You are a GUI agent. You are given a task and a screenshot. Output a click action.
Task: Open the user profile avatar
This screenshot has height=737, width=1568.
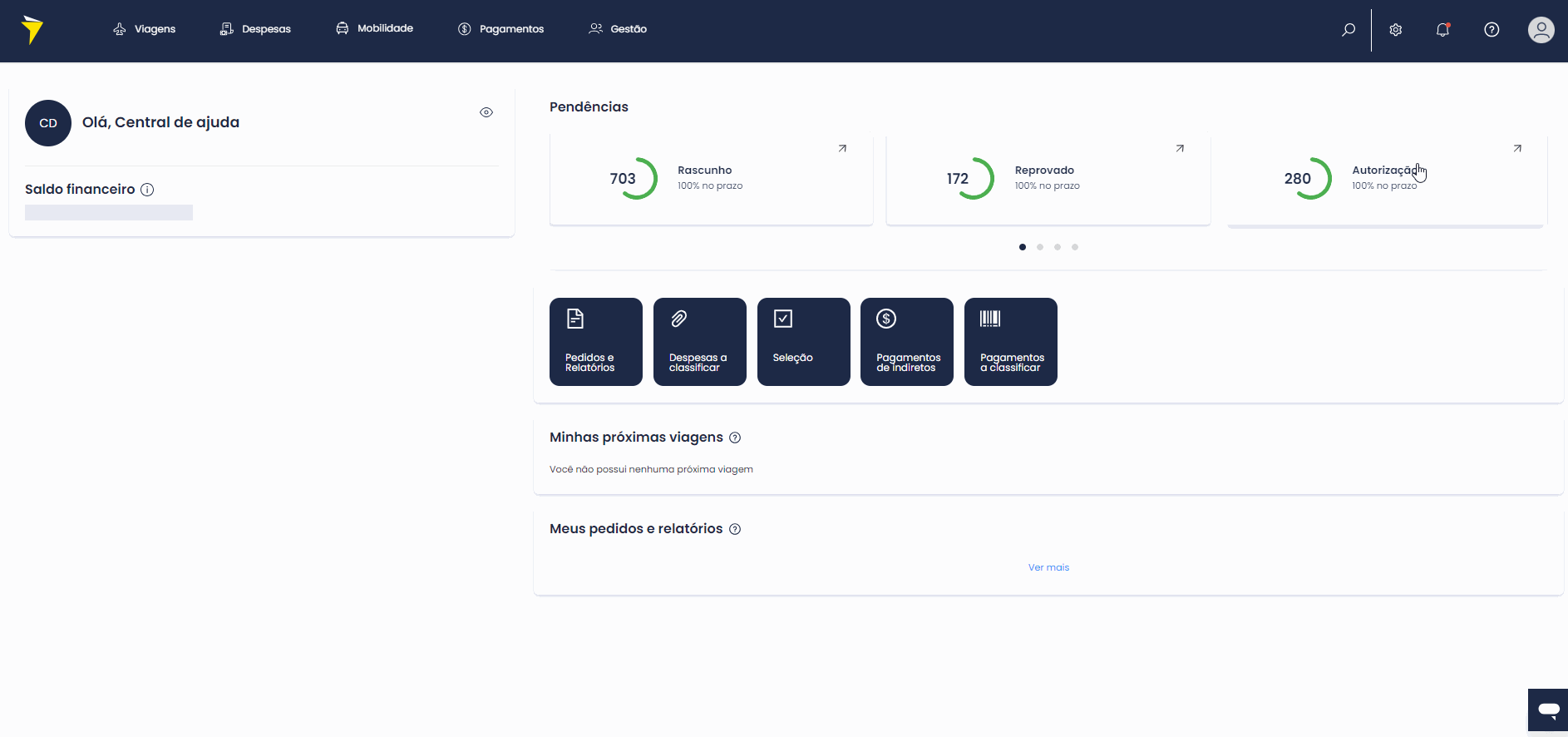pos(1541,30)
